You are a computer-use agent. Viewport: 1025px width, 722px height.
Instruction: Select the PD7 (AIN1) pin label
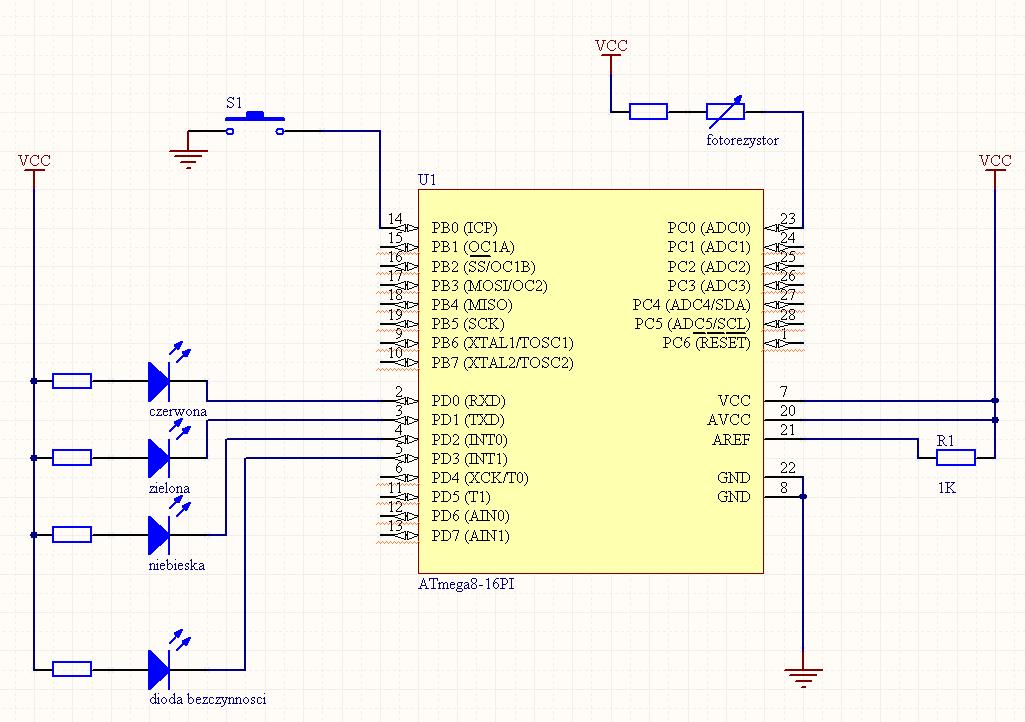click(x=470, y=536)
